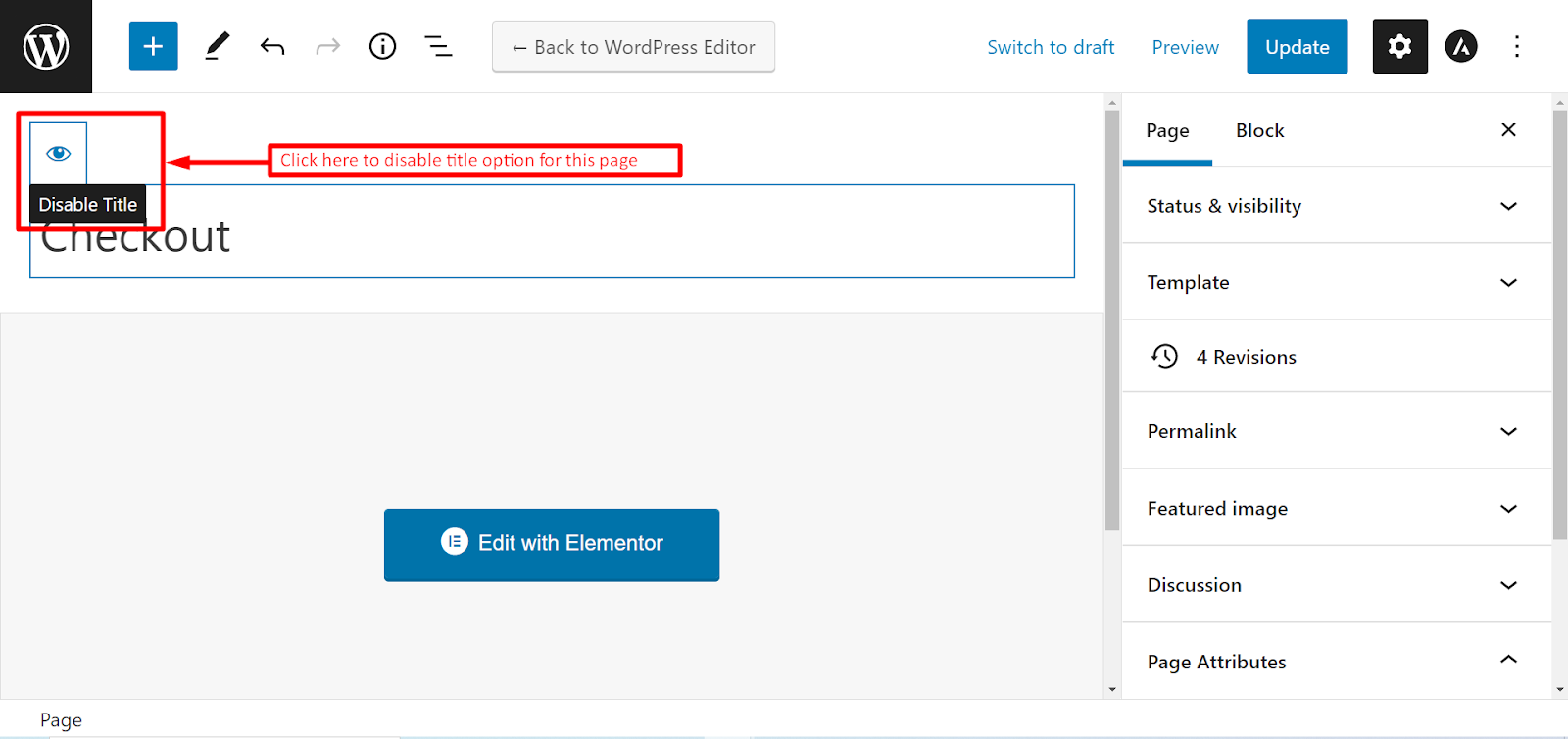The image size is (1568, 739).
Task: Switch to the Page tab
Action: 1167,130
